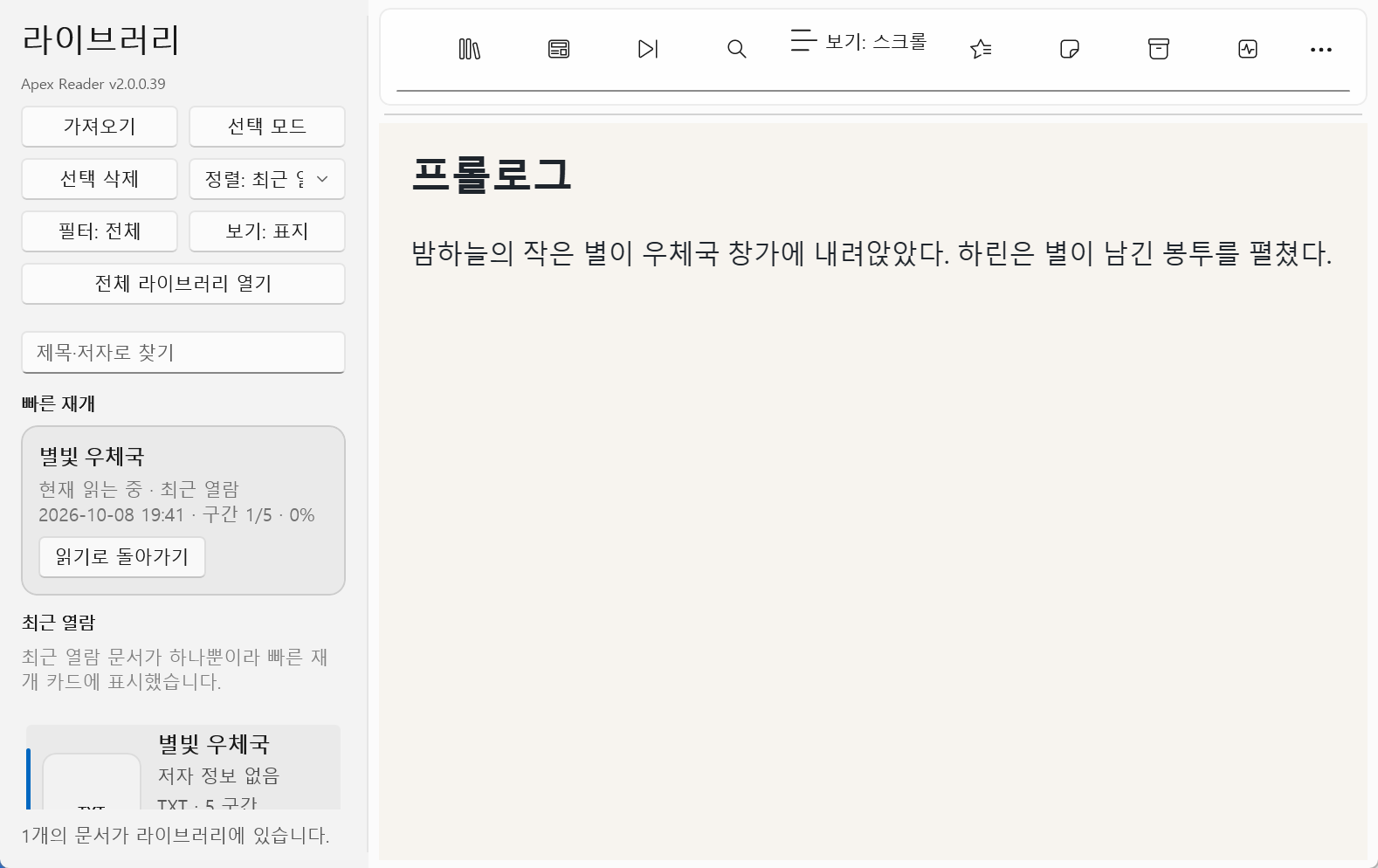Open search with the magnifier icon

coord(737,49)
